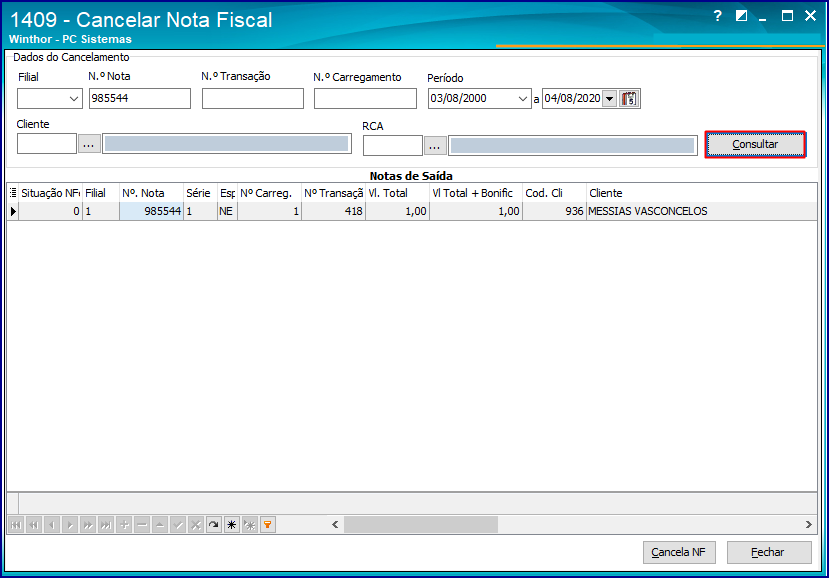Screen dimensions: 829x578
Task: Click the grid column selector icon
Action: (13, 193)
